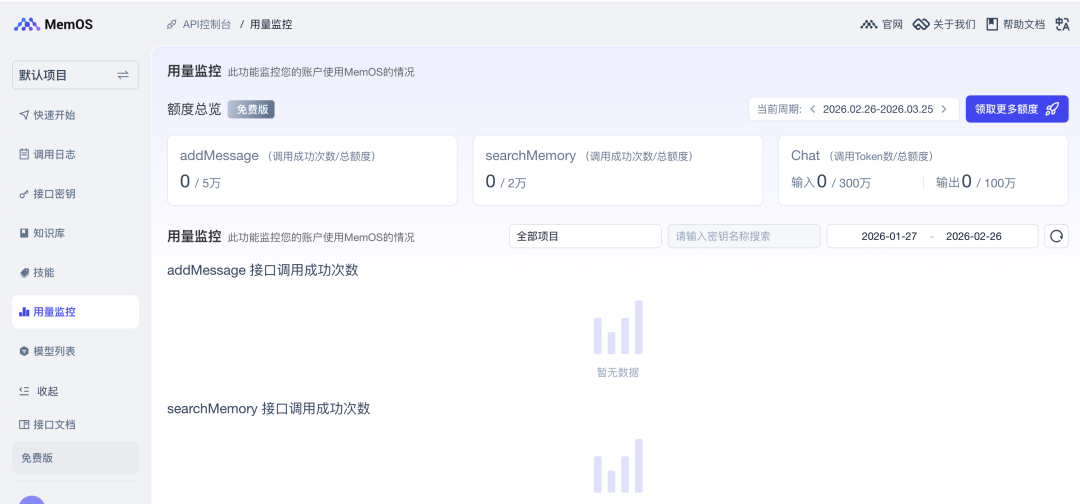This screenshot has width=1080, height=504.
Task: Open the 全部项目 filter dropdown
Action: pos(585,236)
